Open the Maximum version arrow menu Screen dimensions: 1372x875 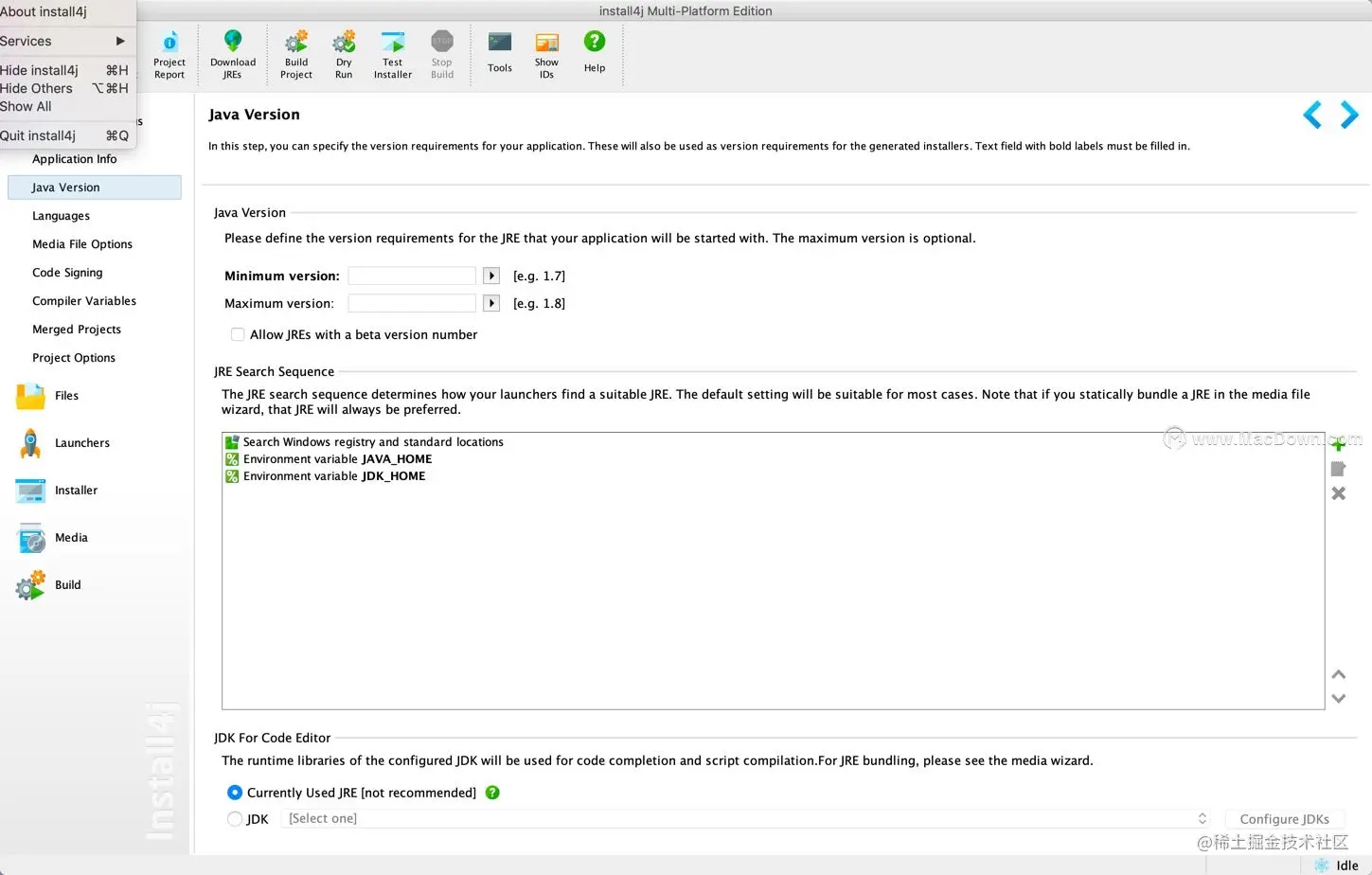click(491, 303)
